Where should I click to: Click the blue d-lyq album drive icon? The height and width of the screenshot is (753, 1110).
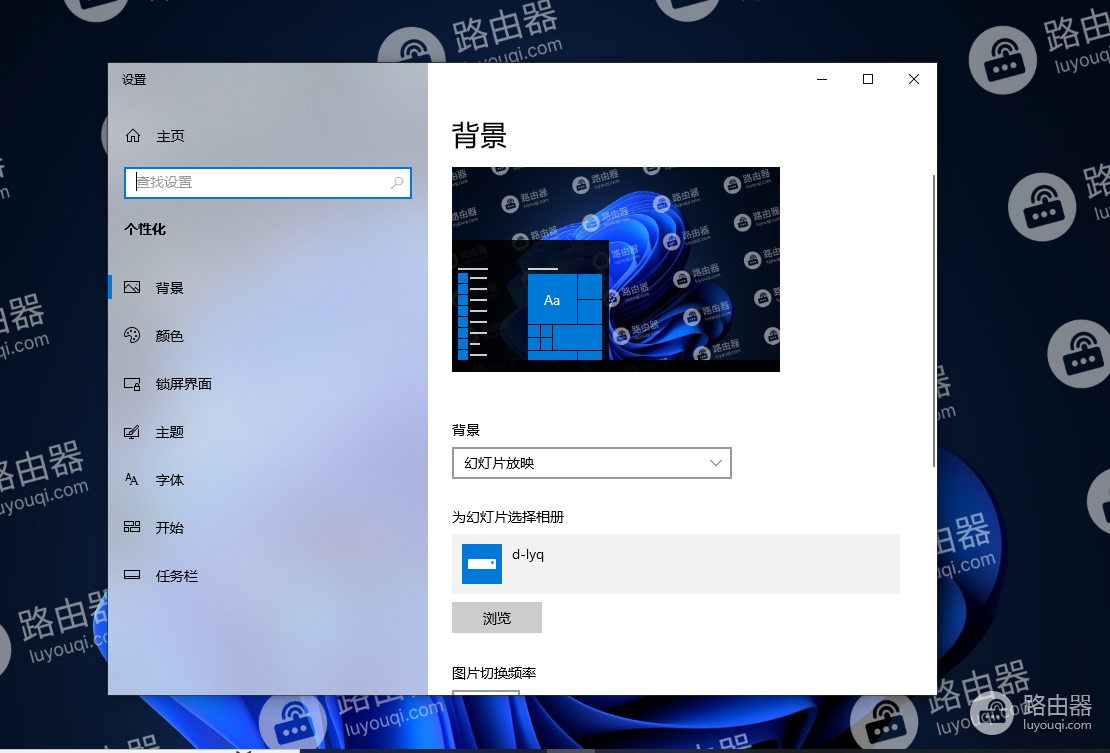coord(482,564)
